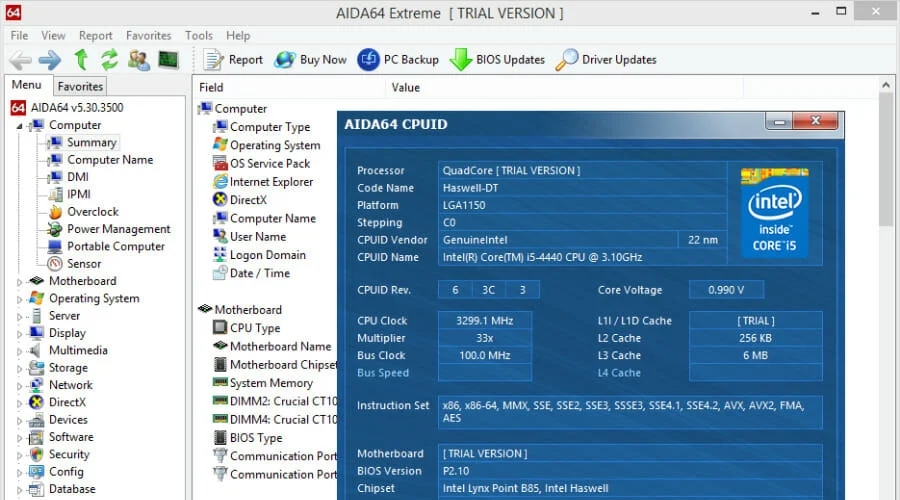Open the View menu

tap(53, 36)
